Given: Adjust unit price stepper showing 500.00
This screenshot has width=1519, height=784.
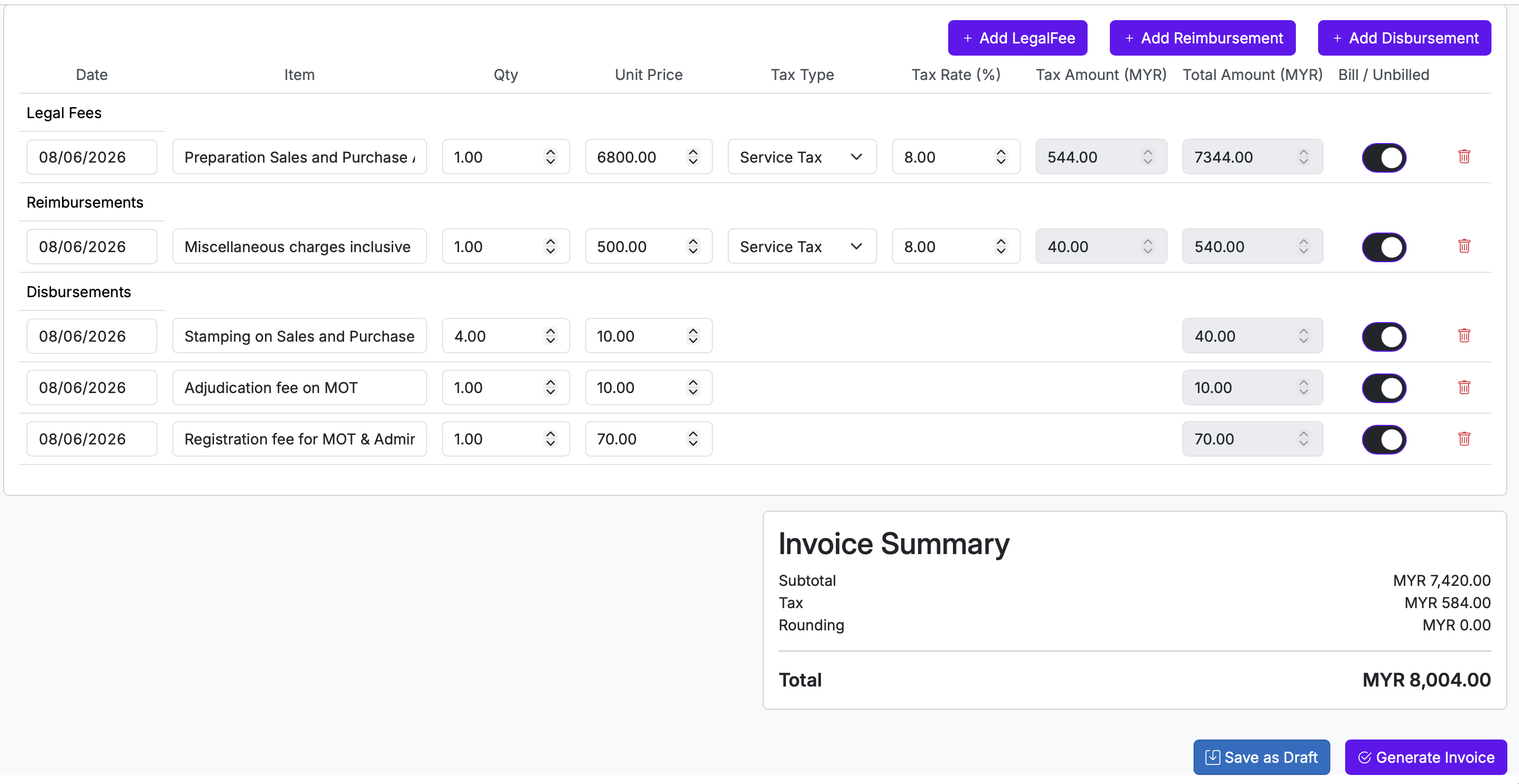Looking at the screenshot, I should click(693, 246).
